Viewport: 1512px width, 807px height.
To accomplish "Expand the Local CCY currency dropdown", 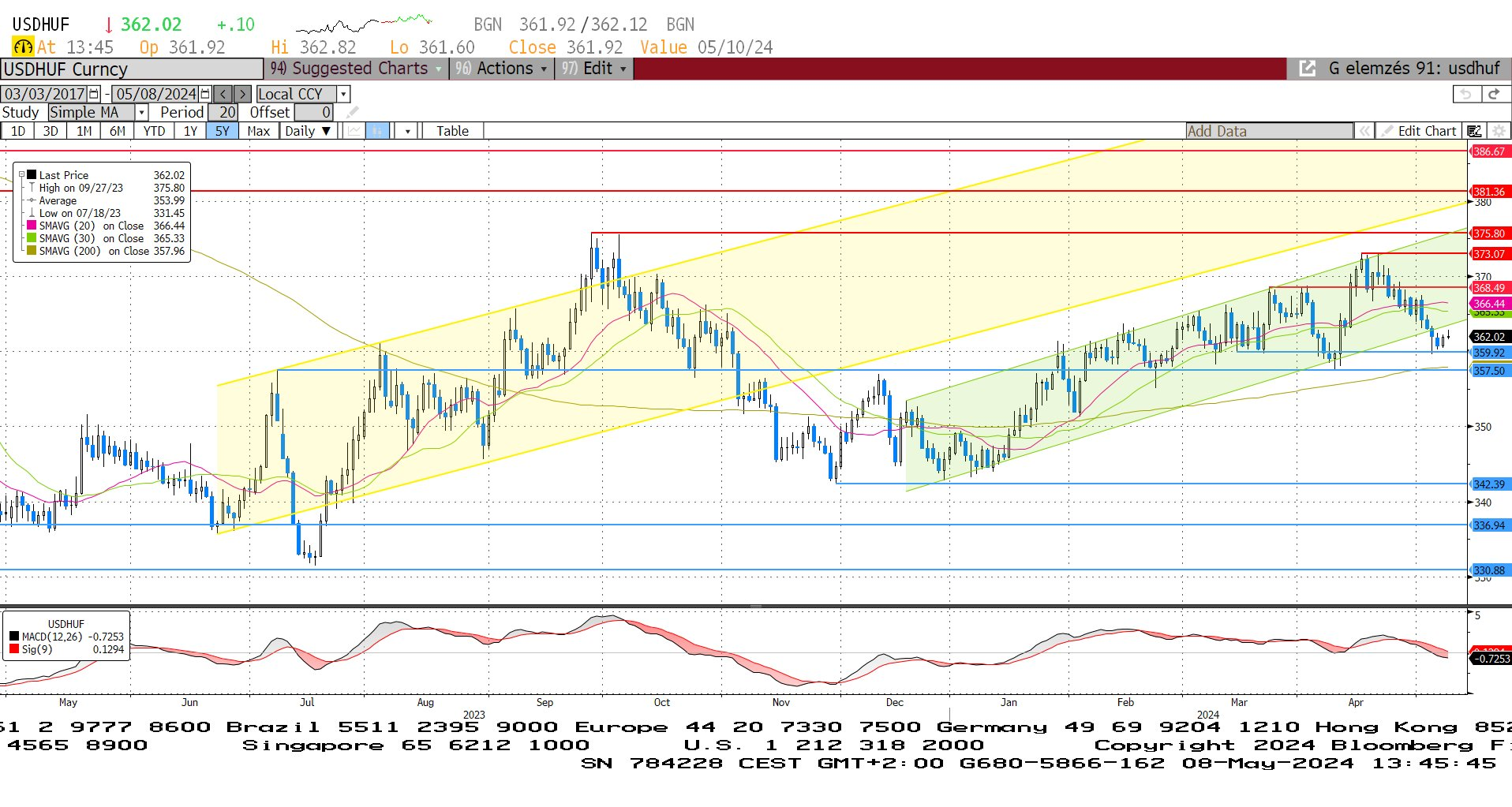I will (343, 94).
